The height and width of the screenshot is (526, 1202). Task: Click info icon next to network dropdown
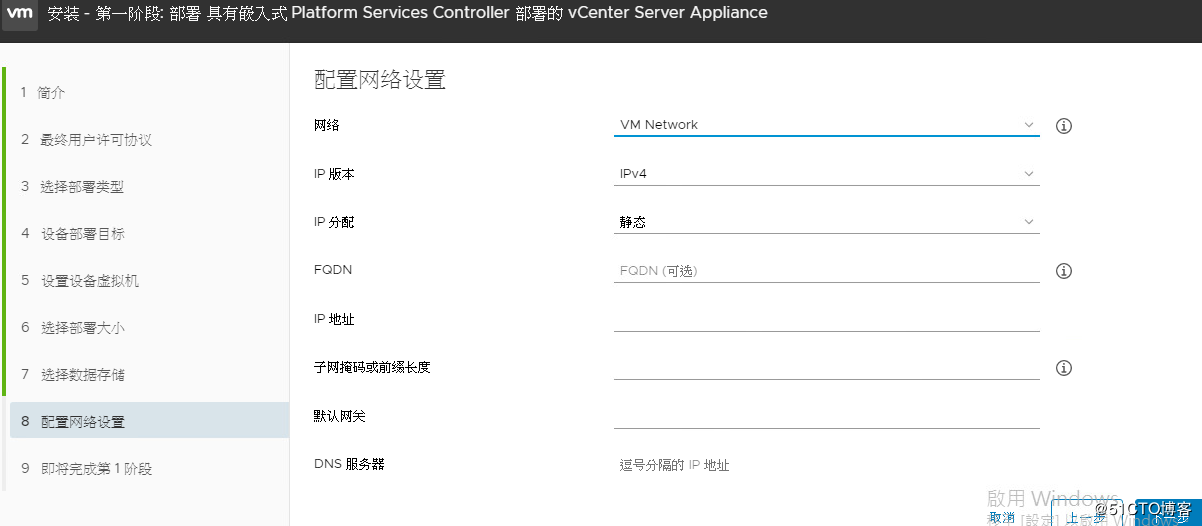click(x=1064, y=126)
